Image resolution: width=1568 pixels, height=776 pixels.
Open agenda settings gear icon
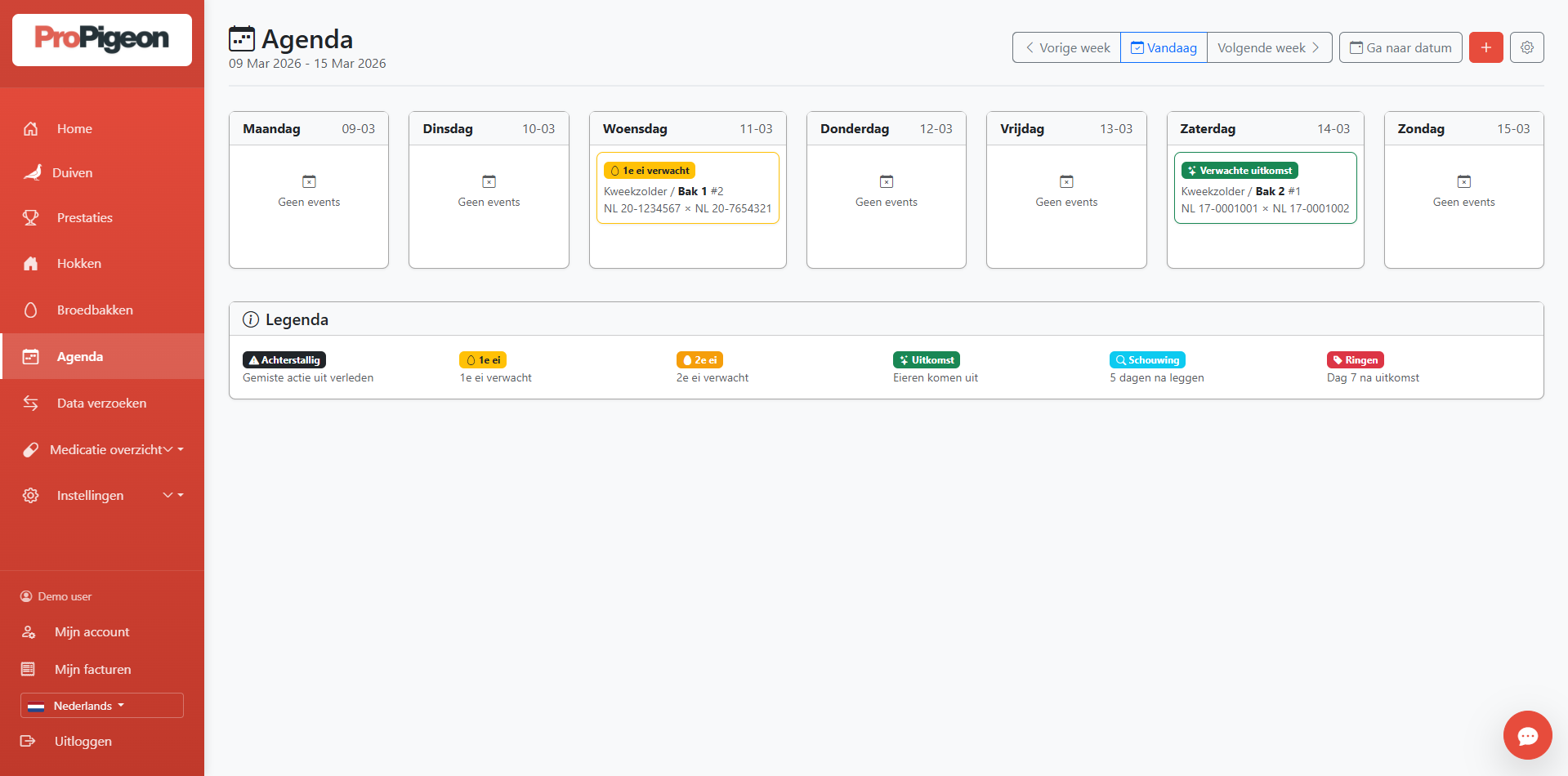click(1526, 47)
